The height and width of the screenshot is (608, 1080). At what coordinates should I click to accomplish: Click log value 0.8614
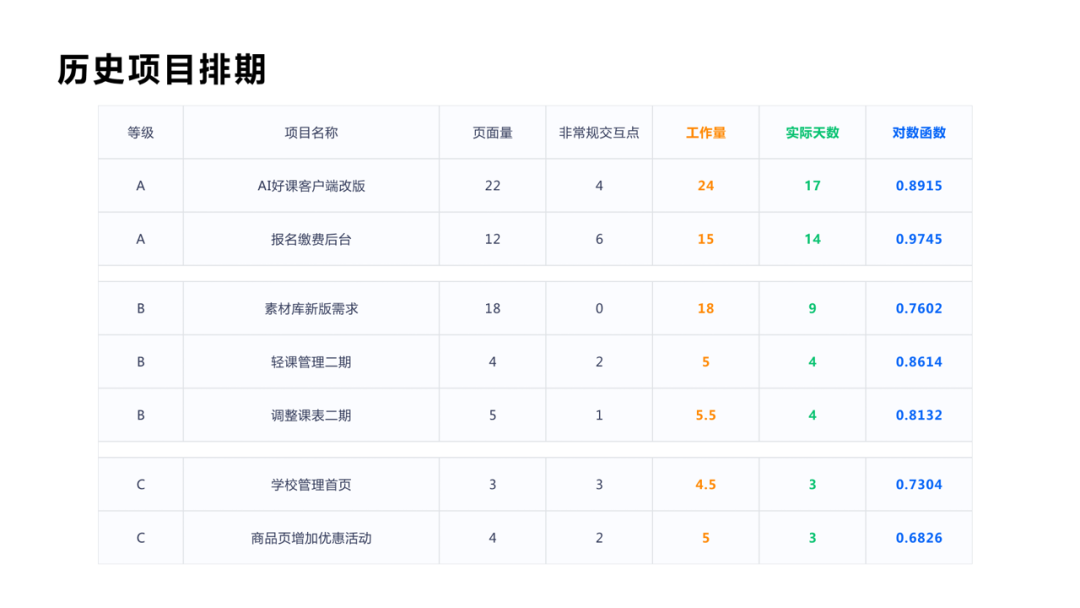pos(920,362)
